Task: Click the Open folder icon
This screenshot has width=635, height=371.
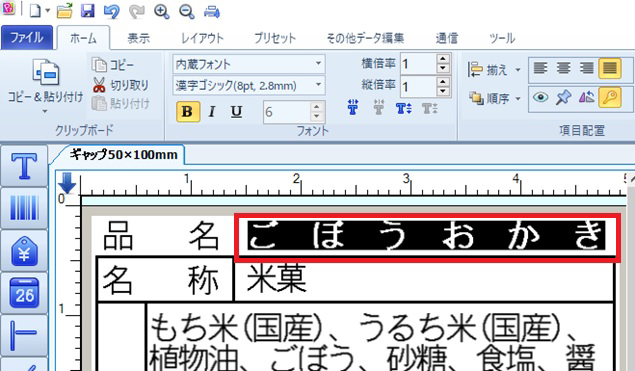Action: click(64, 11)
